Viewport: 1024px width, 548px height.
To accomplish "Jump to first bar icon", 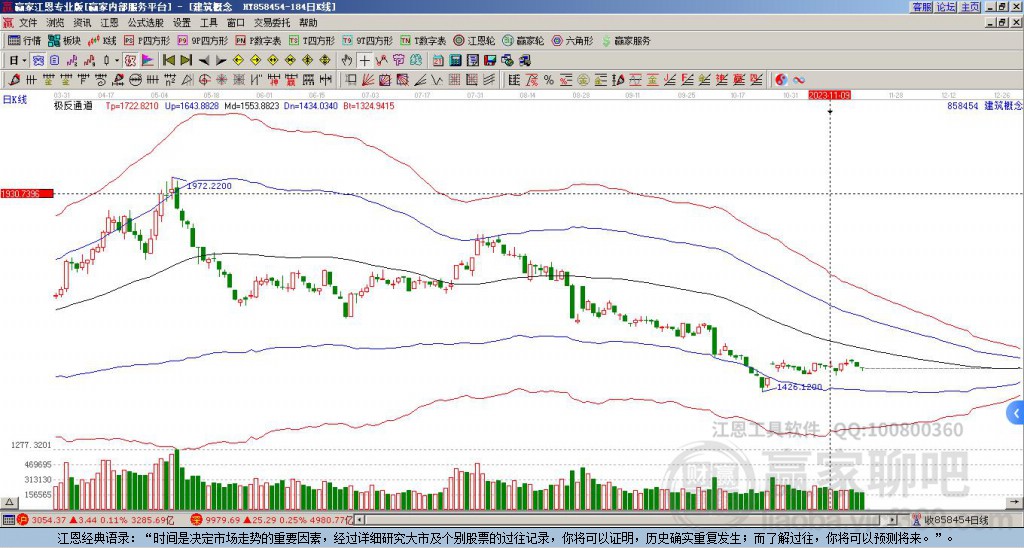I will 168,61.
